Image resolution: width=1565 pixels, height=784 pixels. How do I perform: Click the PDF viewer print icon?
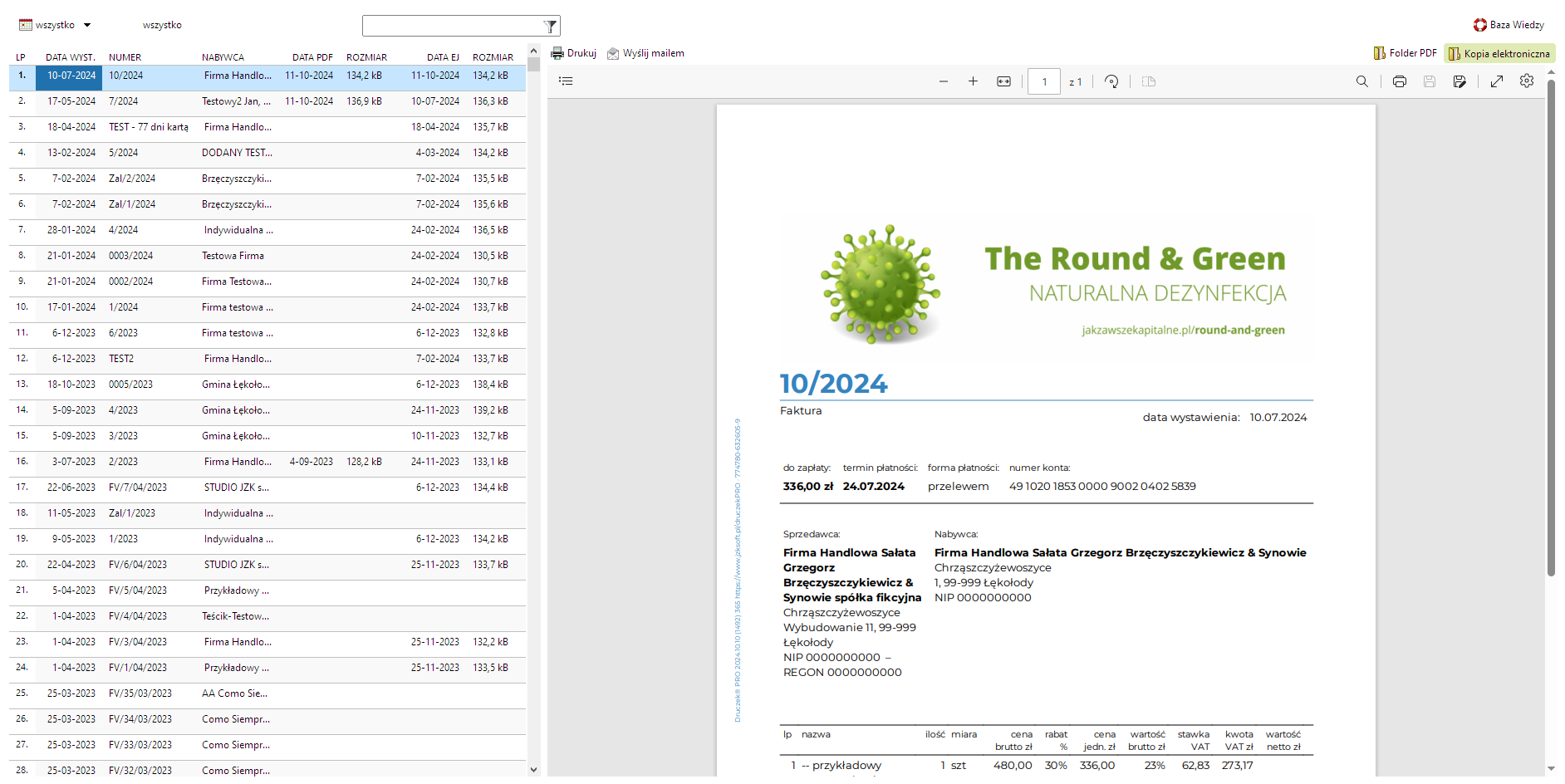tap(1399, 81)
